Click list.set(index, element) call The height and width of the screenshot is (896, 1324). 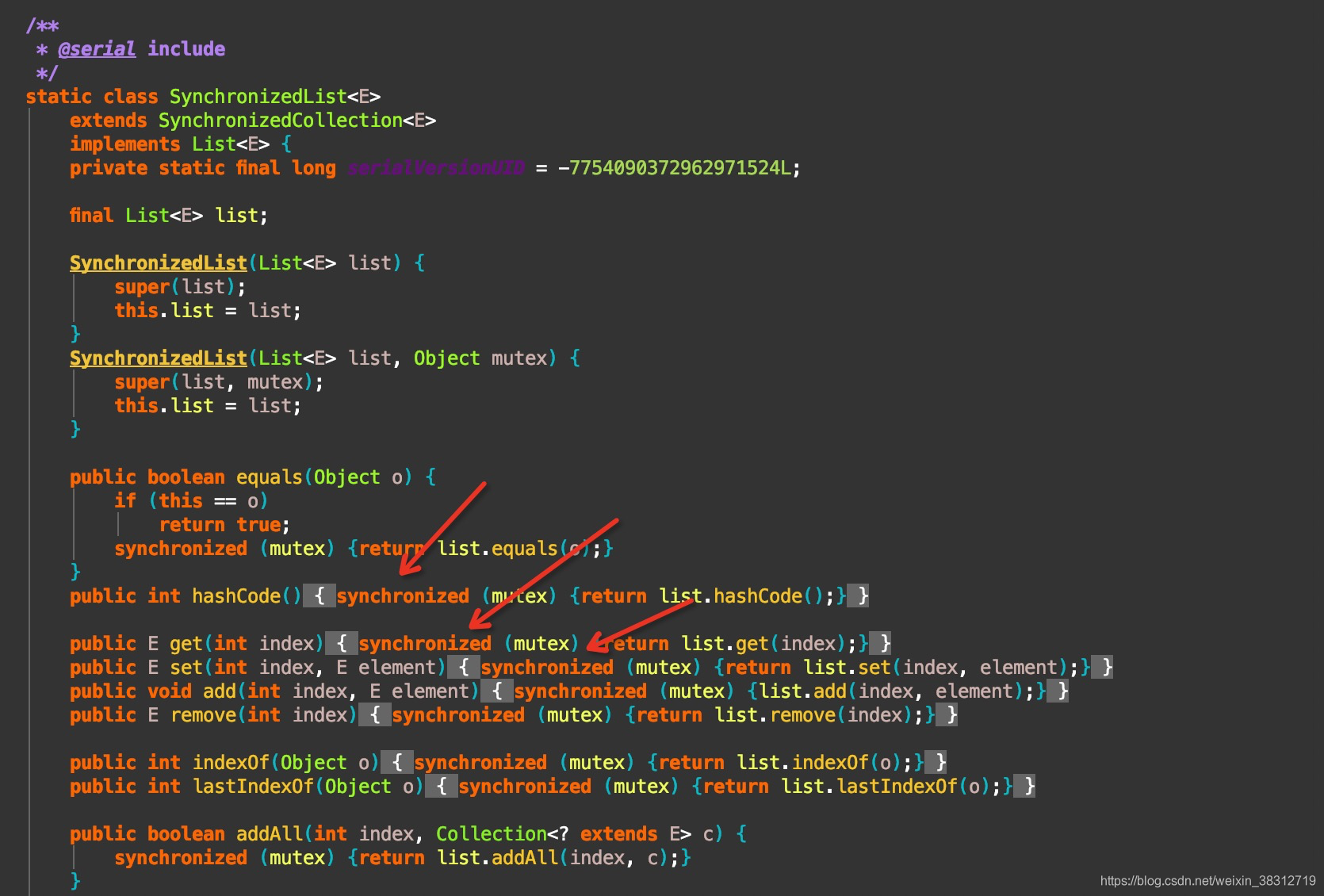point(936,668)
